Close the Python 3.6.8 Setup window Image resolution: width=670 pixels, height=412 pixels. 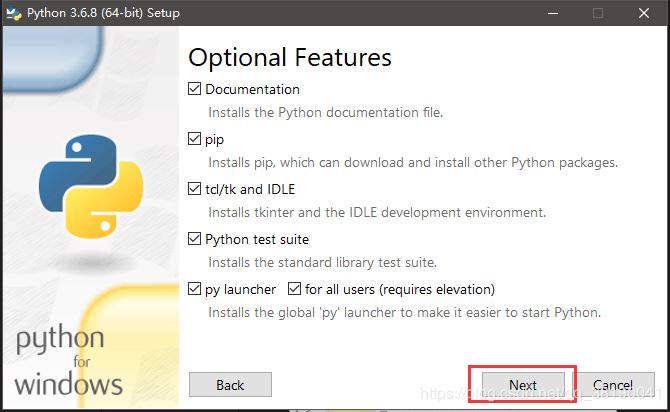tap(644, 13)
